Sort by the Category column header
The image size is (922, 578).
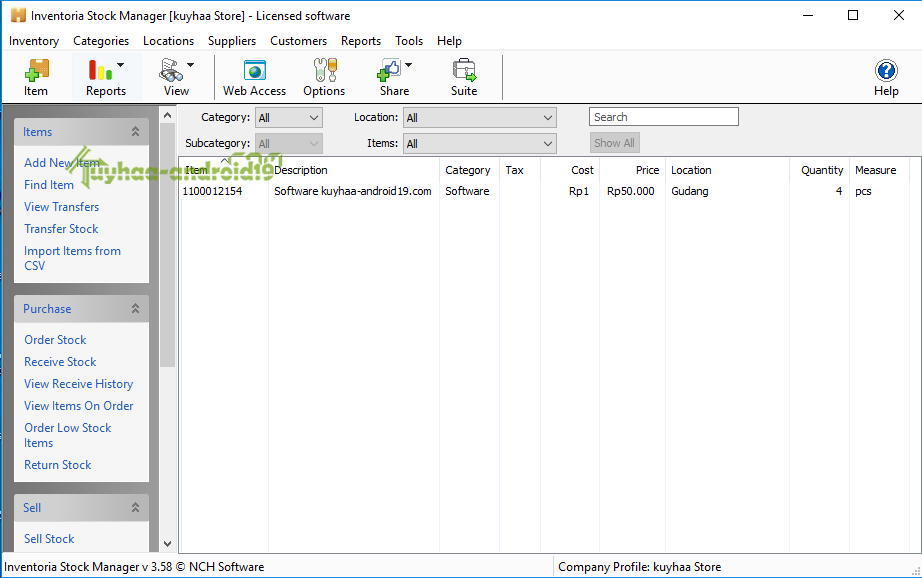coord(469,170)
